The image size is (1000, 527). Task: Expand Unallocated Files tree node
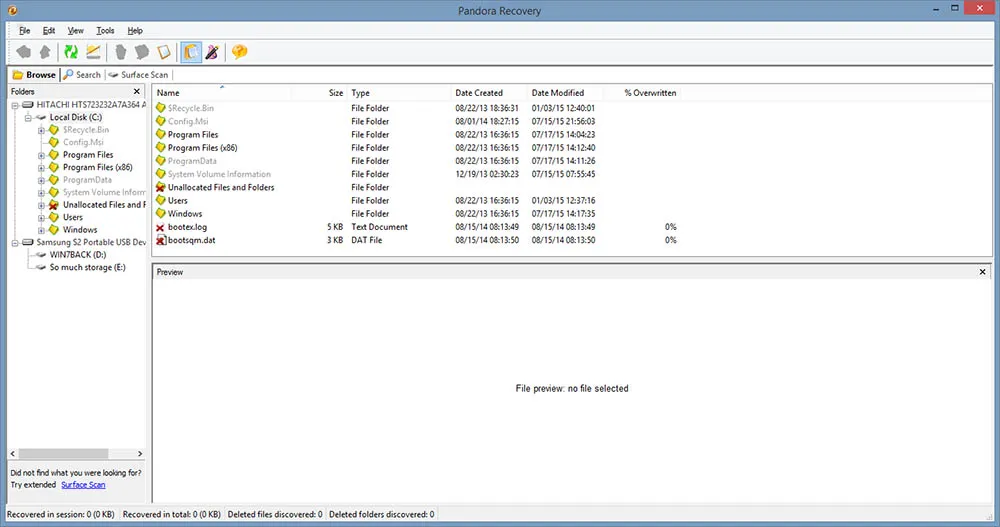coord(41,205)
